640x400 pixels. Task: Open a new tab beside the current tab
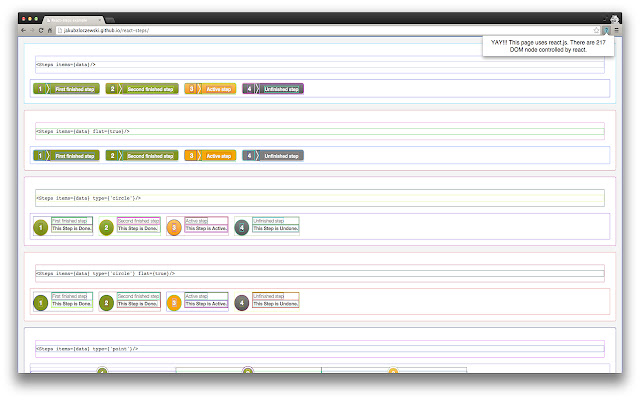[110, 20]
